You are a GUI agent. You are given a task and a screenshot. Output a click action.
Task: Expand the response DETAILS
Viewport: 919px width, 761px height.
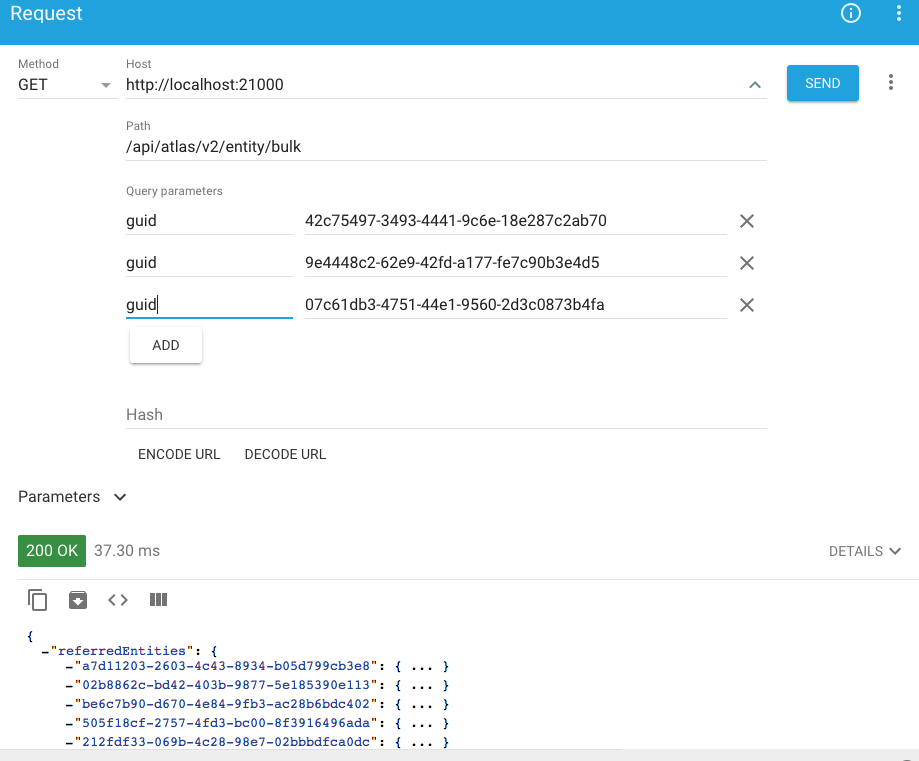(865, 551)
